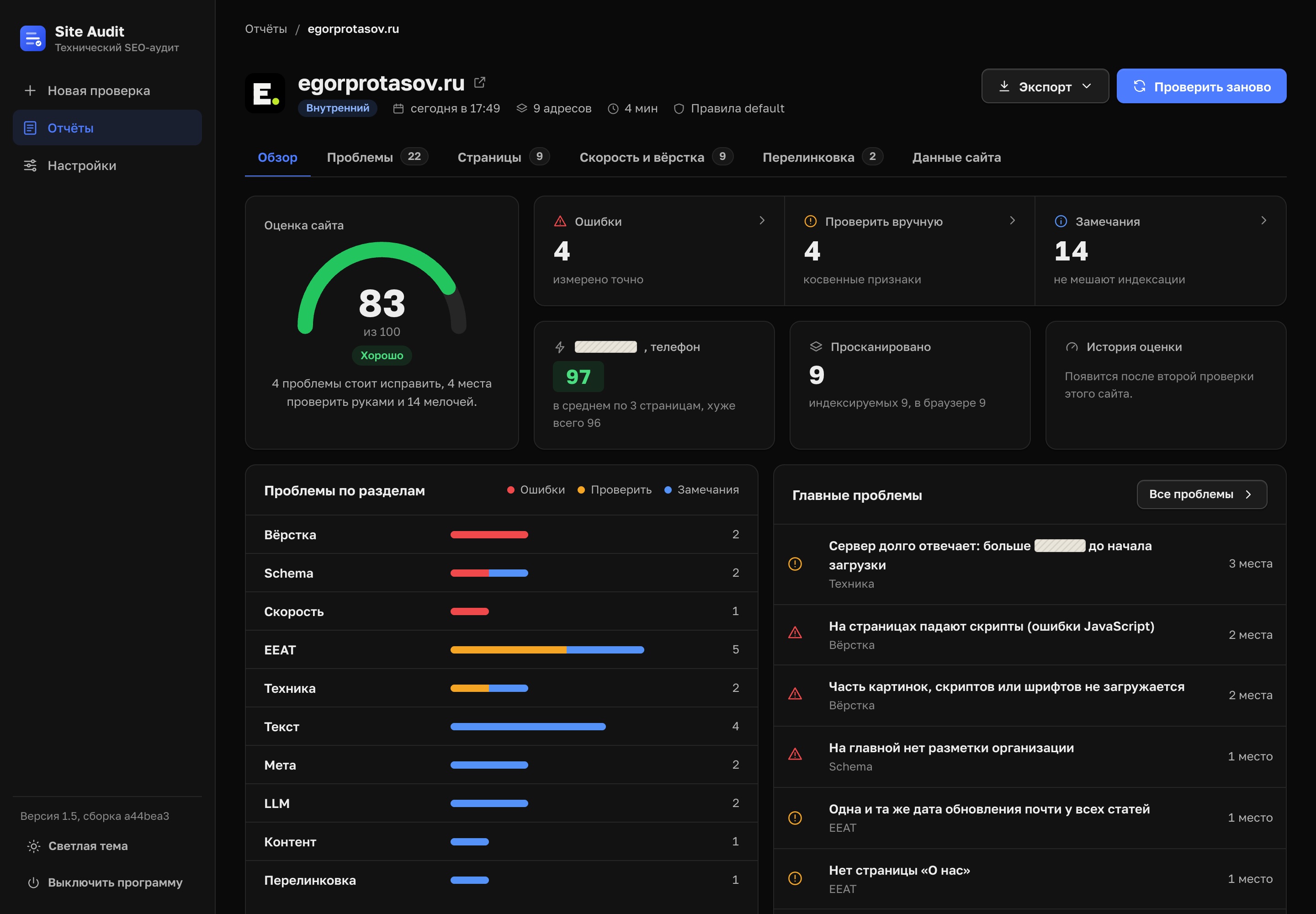Open На главной нет разметки организации issue
Viewport: 1316px width, 914px height.
pos(1029,756)
